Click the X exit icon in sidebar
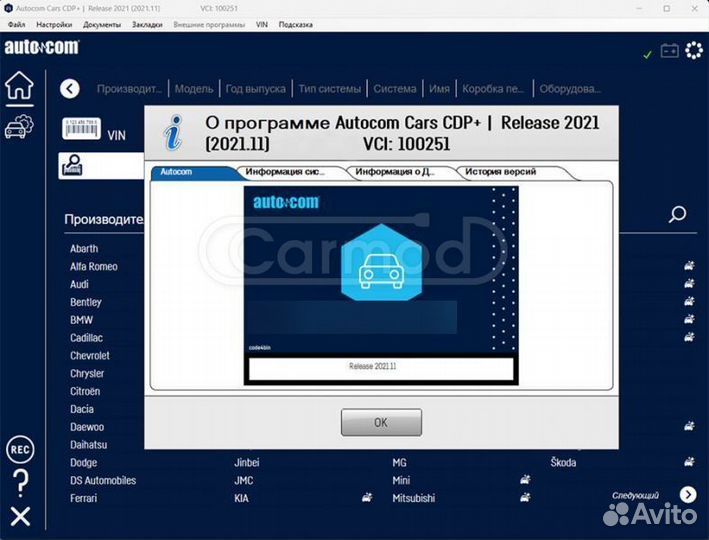Viewport: 709px width, 540px height. click(x=20, y=516)
